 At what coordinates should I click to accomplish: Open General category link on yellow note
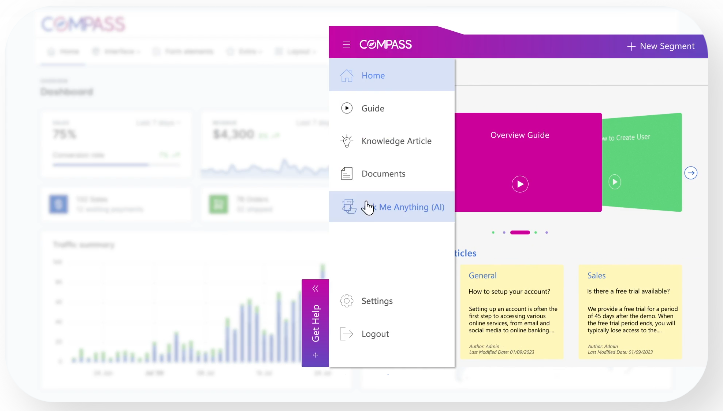point(482,275)
